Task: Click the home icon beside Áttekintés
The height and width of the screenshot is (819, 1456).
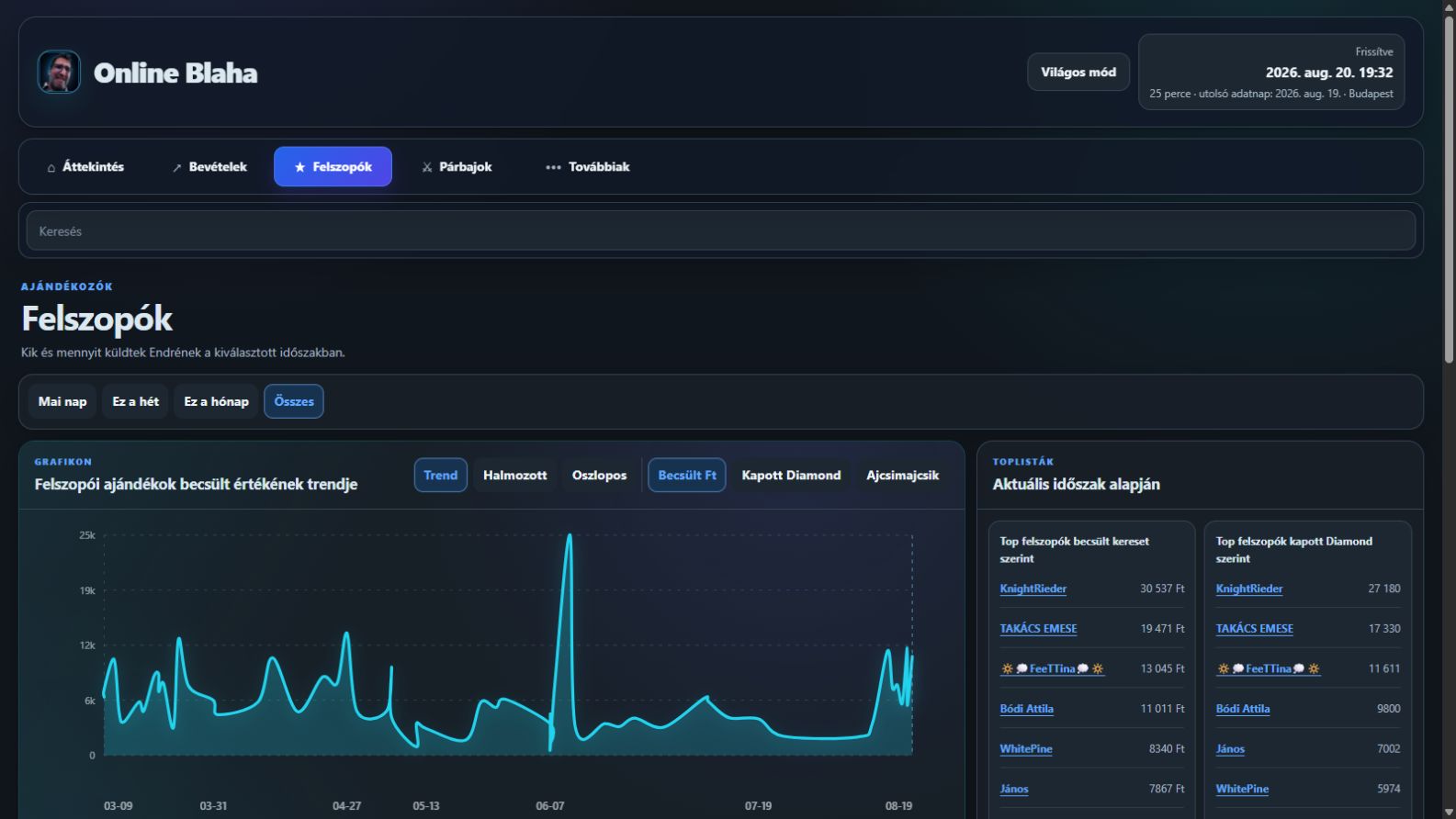Action: point(51,167)
